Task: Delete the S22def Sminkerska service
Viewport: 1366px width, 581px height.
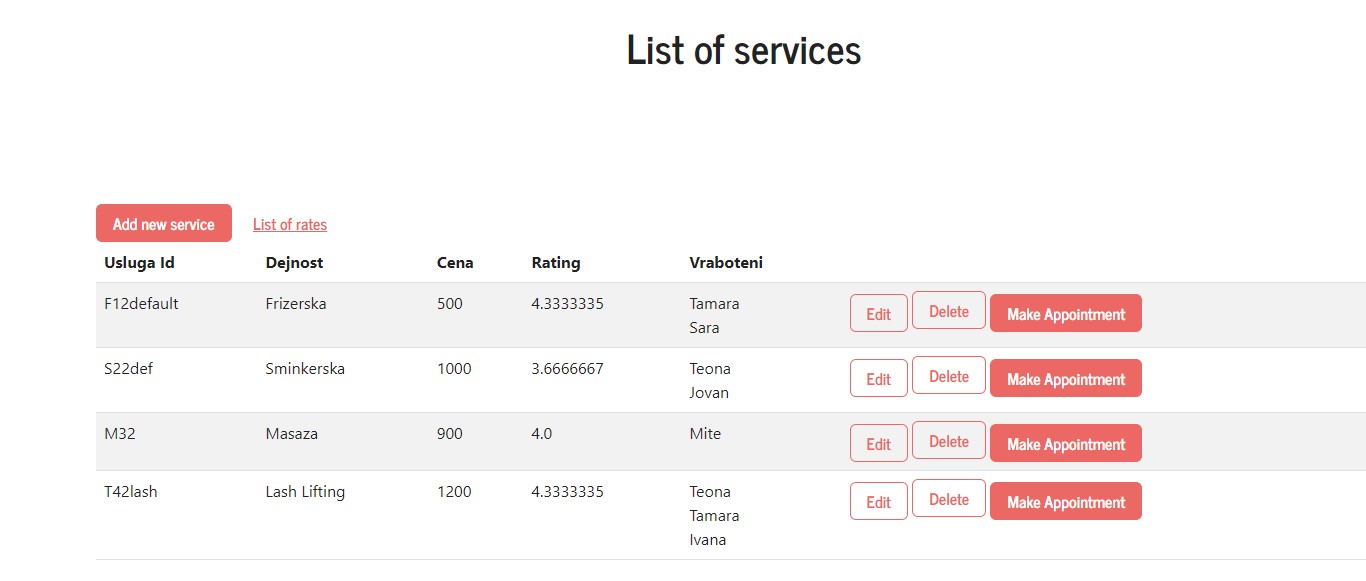Action: click(x=948, y=376)
